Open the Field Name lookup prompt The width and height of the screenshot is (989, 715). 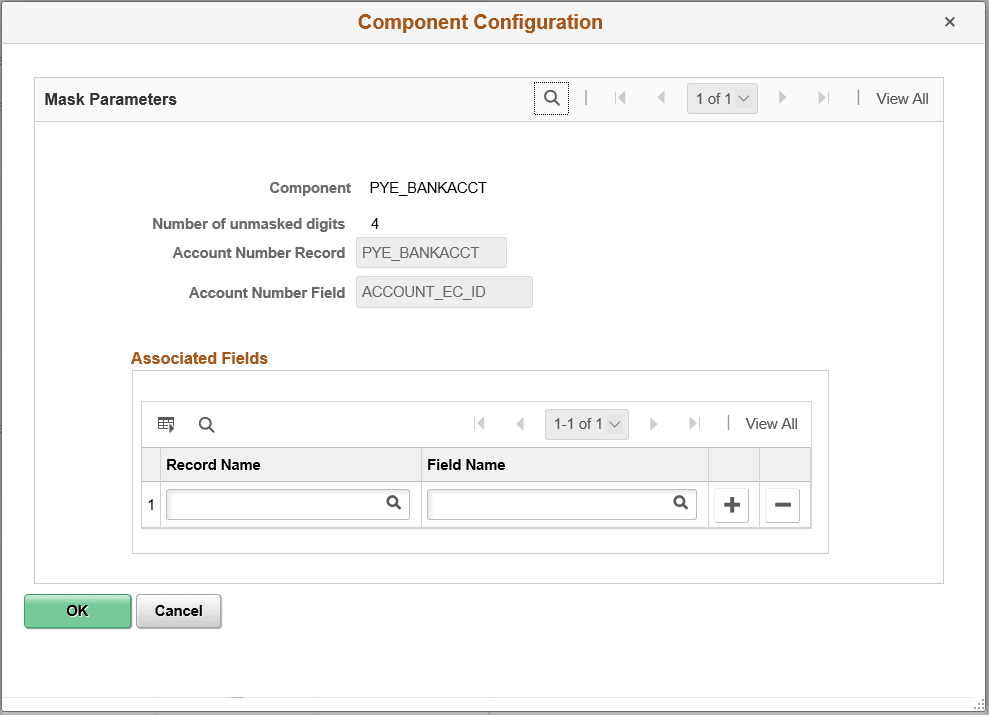point(681,504)
